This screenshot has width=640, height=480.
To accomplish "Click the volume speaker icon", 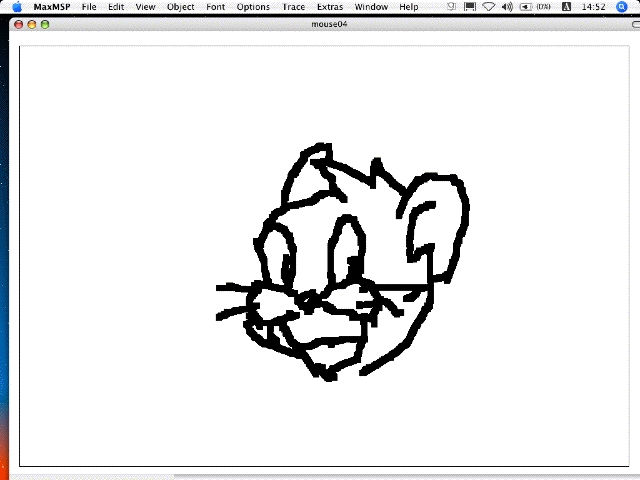I will 507,7.
